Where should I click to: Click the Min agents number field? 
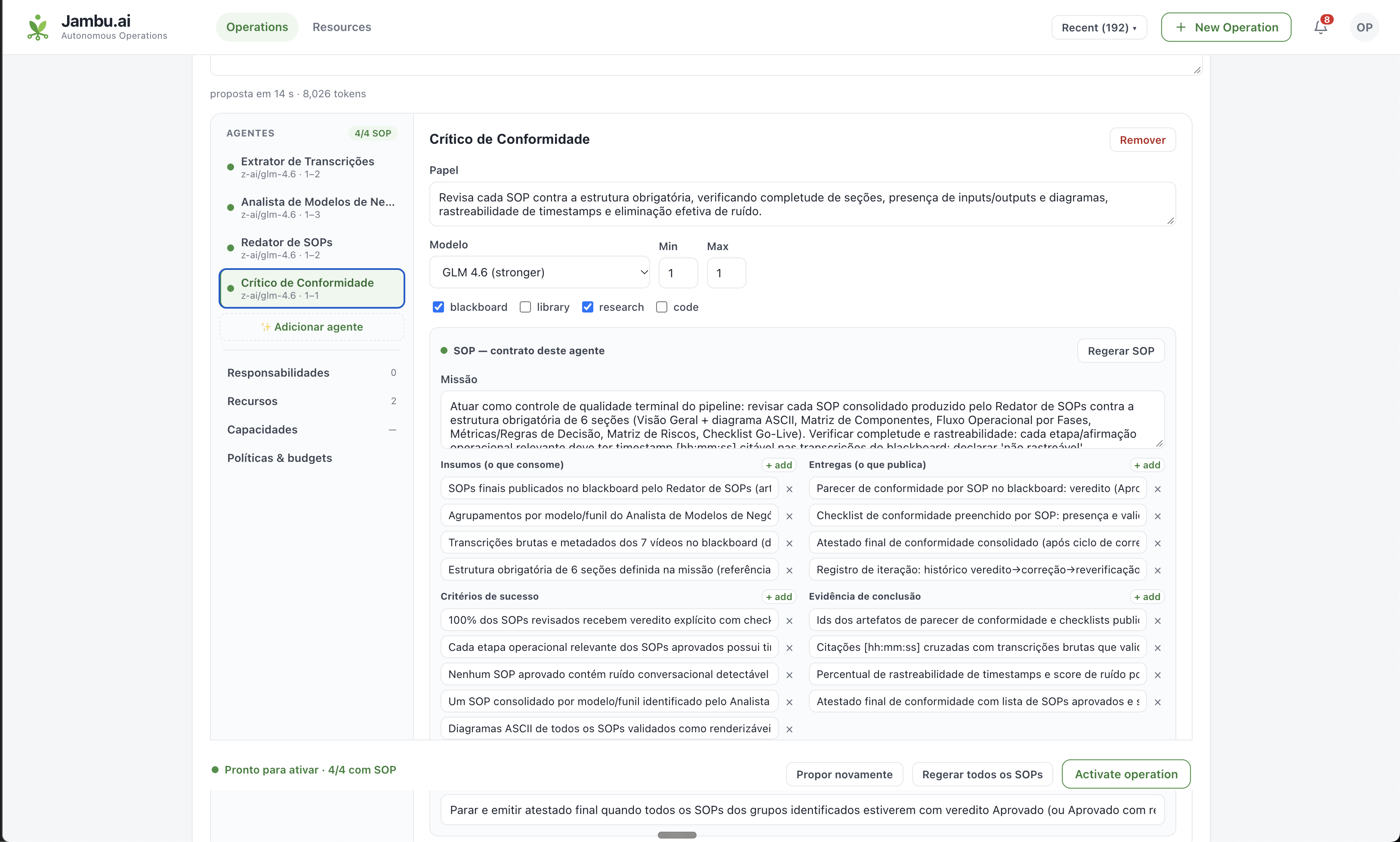[678, 273]
